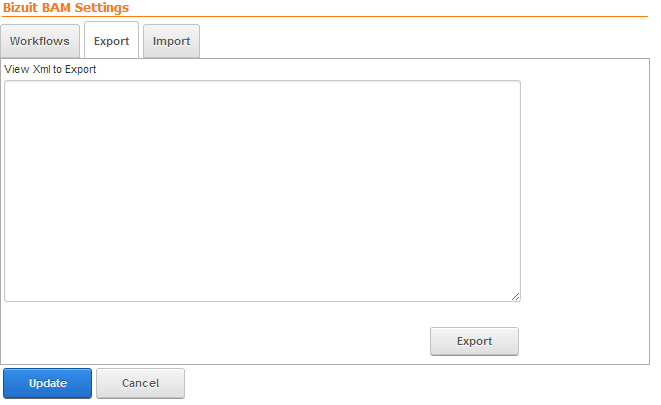Activate the currently selected Export tab
The width and height of the screenshot is (661, 405).
[111, 40]
